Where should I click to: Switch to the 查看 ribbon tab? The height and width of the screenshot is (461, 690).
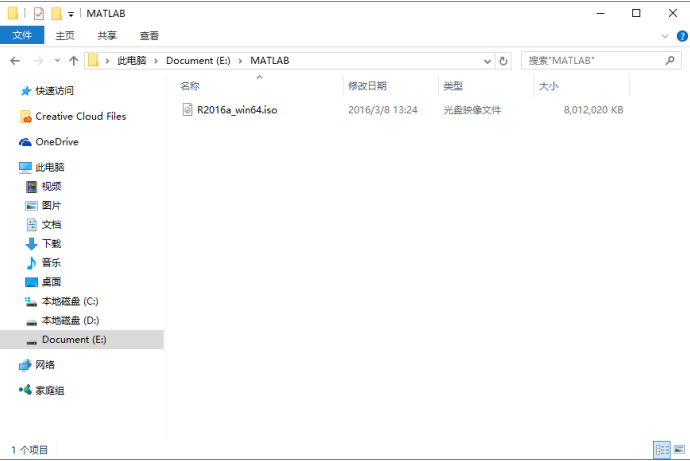(x=149, y=36)
